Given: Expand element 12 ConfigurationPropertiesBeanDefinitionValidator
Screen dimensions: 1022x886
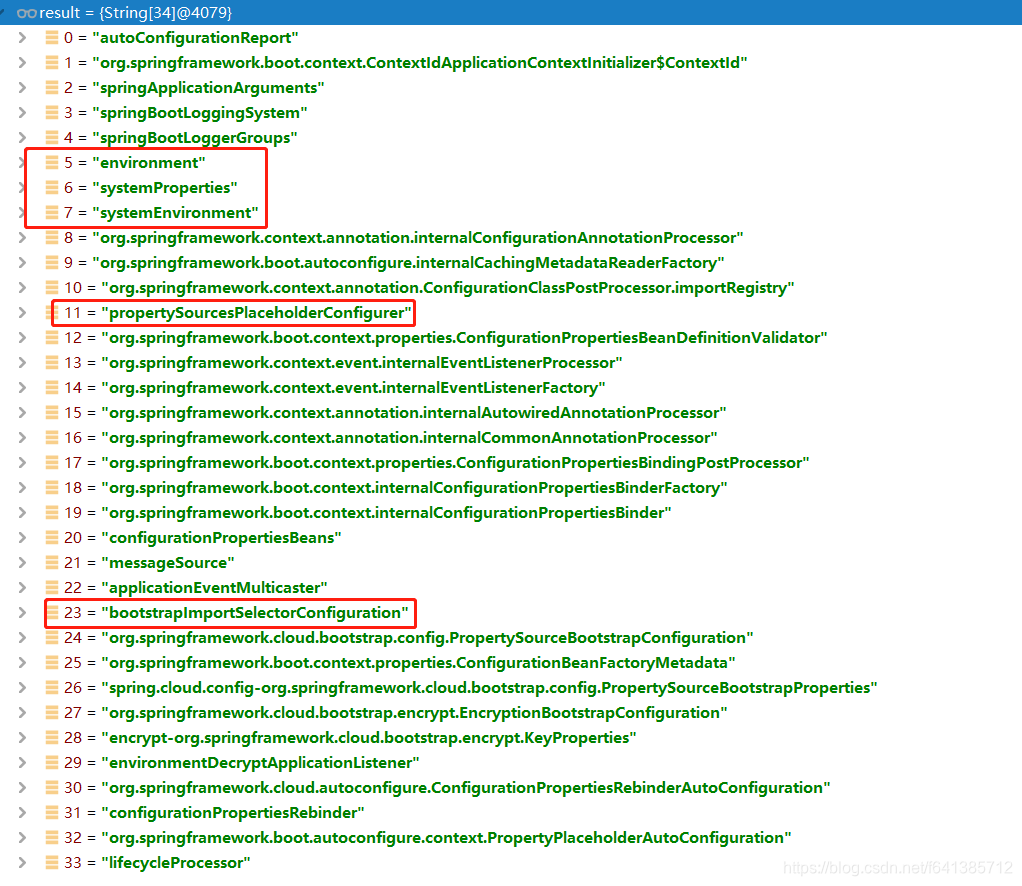Looking at the screenshot, I should point(22,338).
